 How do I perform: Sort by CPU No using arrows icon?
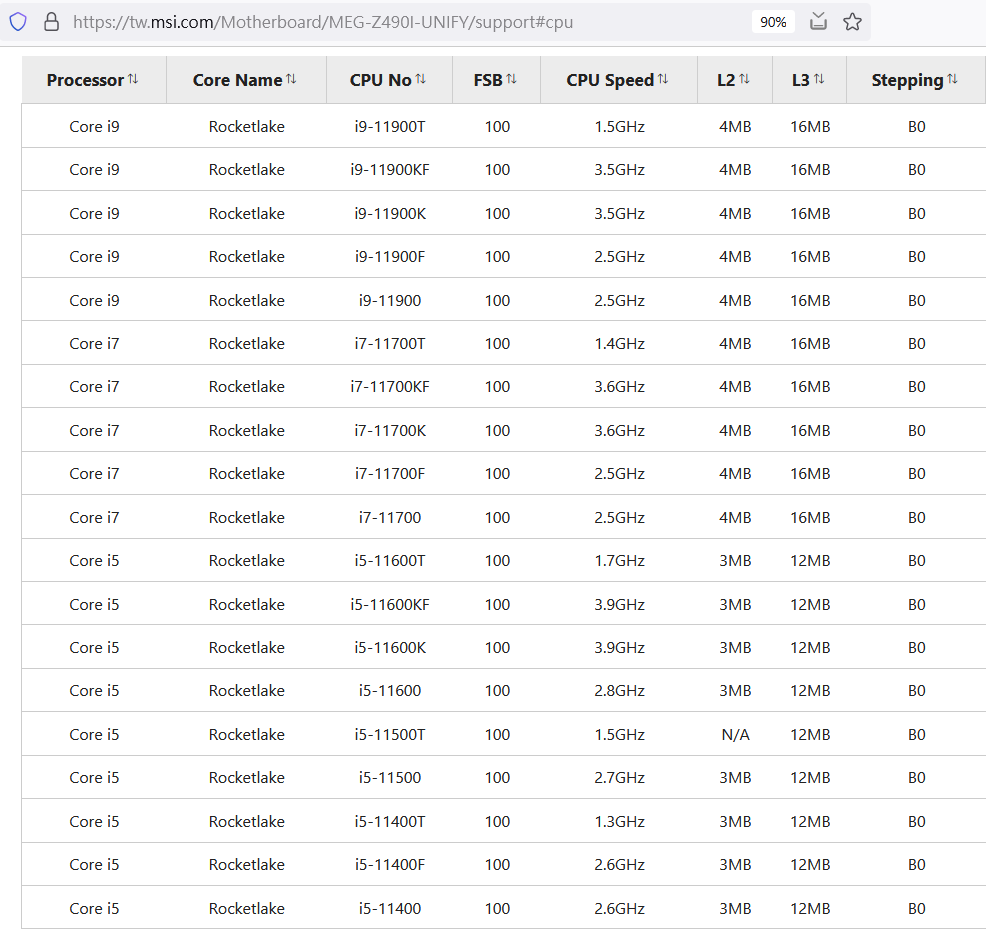420,79
